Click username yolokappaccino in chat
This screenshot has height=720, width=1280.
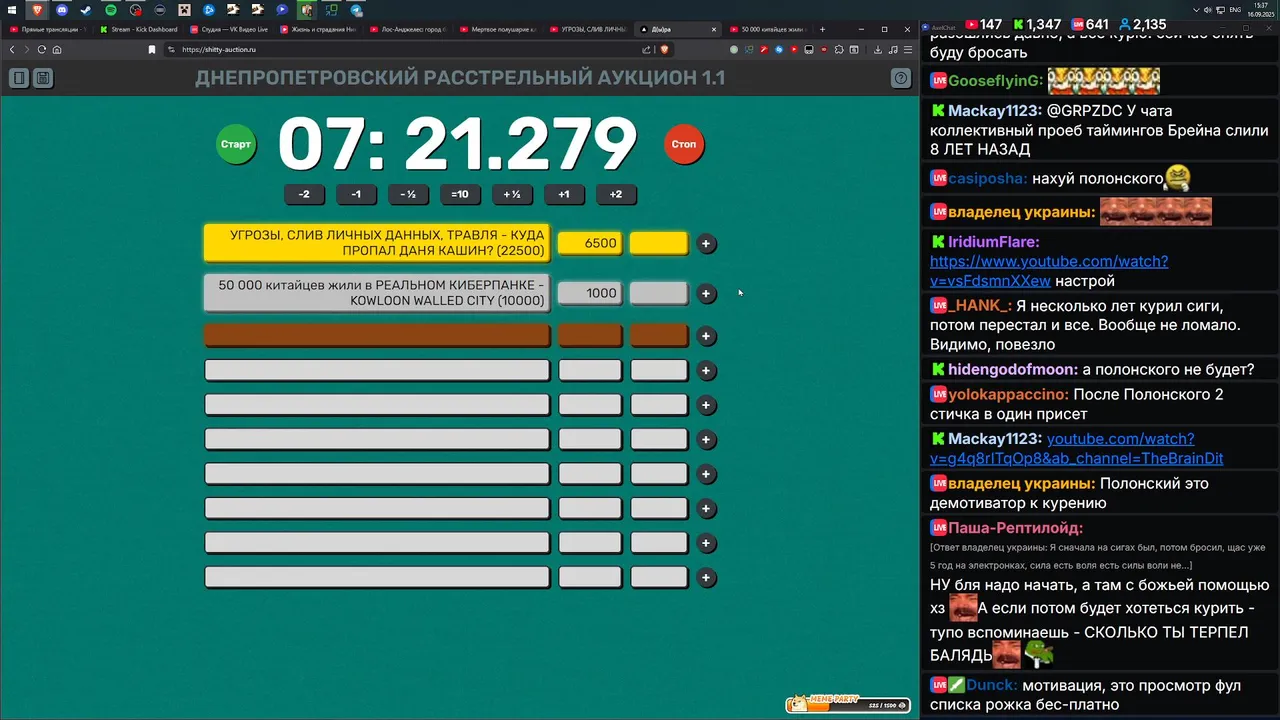tap(1008, 394)
